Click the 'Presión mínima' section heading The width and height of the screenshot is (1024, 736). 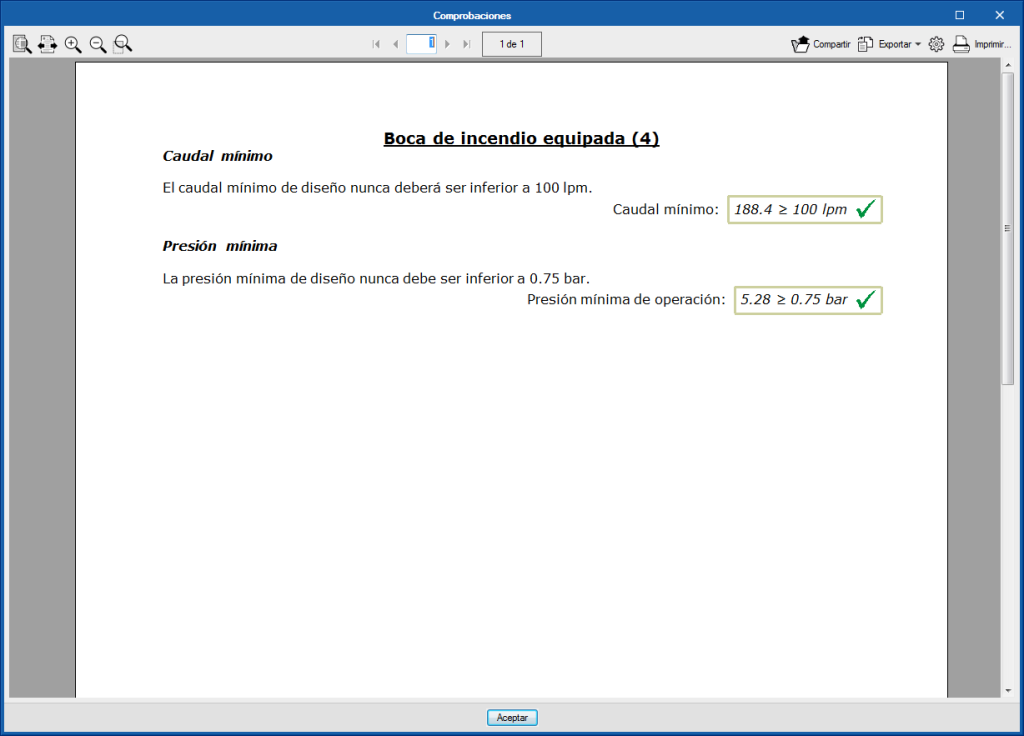(x=220, y=246)
